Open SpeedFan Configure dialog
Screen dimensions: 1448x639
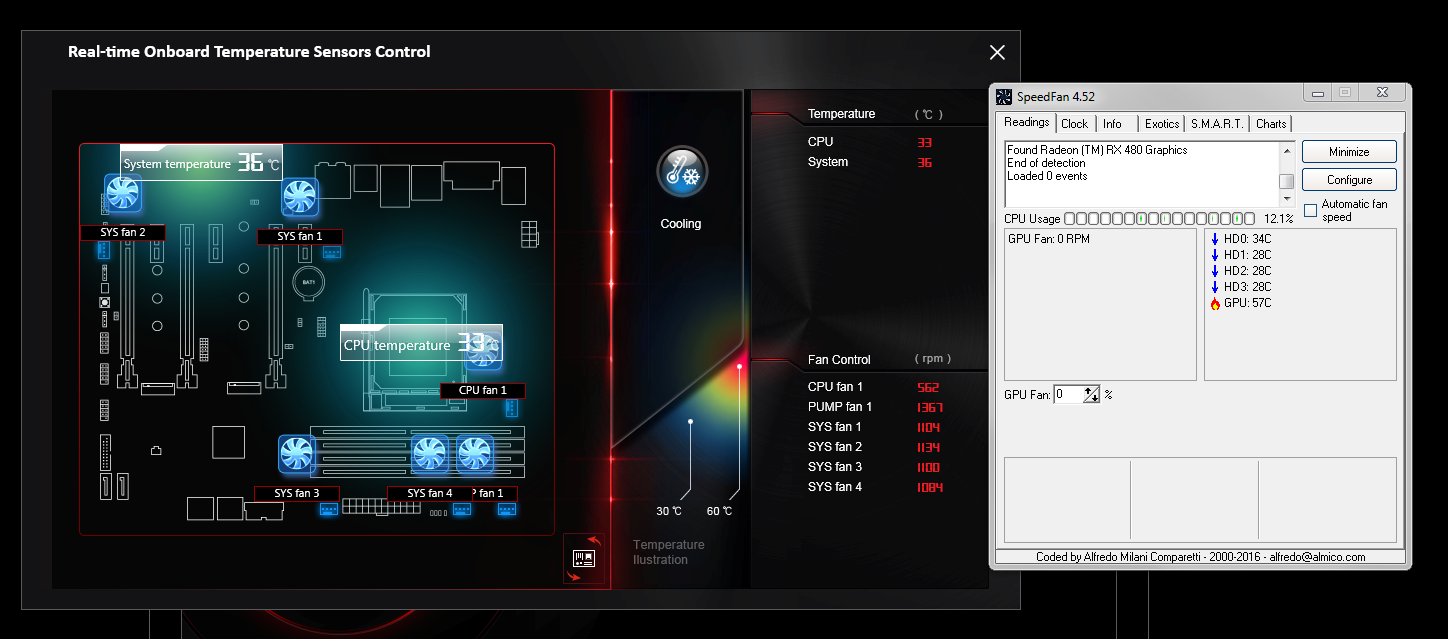coord(1349,180)
